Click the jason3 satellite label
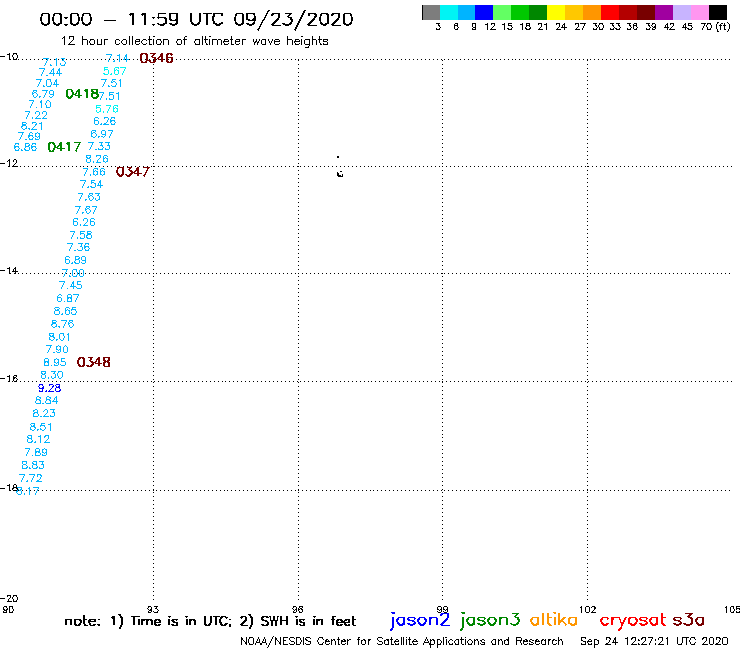Screen dimensions: 740x650 click(x=490, y=620)
